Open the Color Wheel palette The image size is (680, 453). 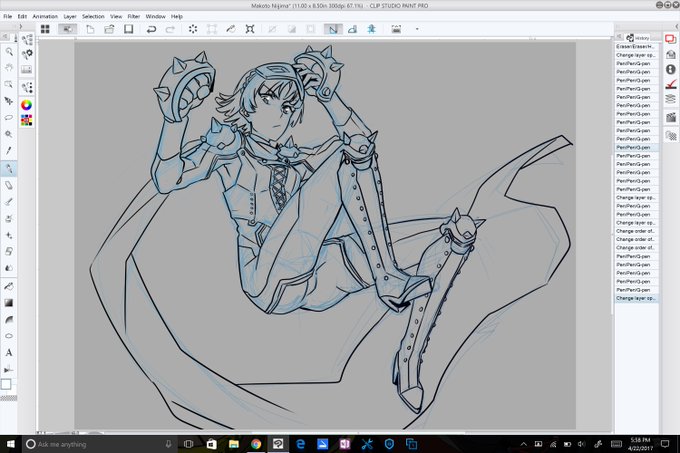(26, 105)
